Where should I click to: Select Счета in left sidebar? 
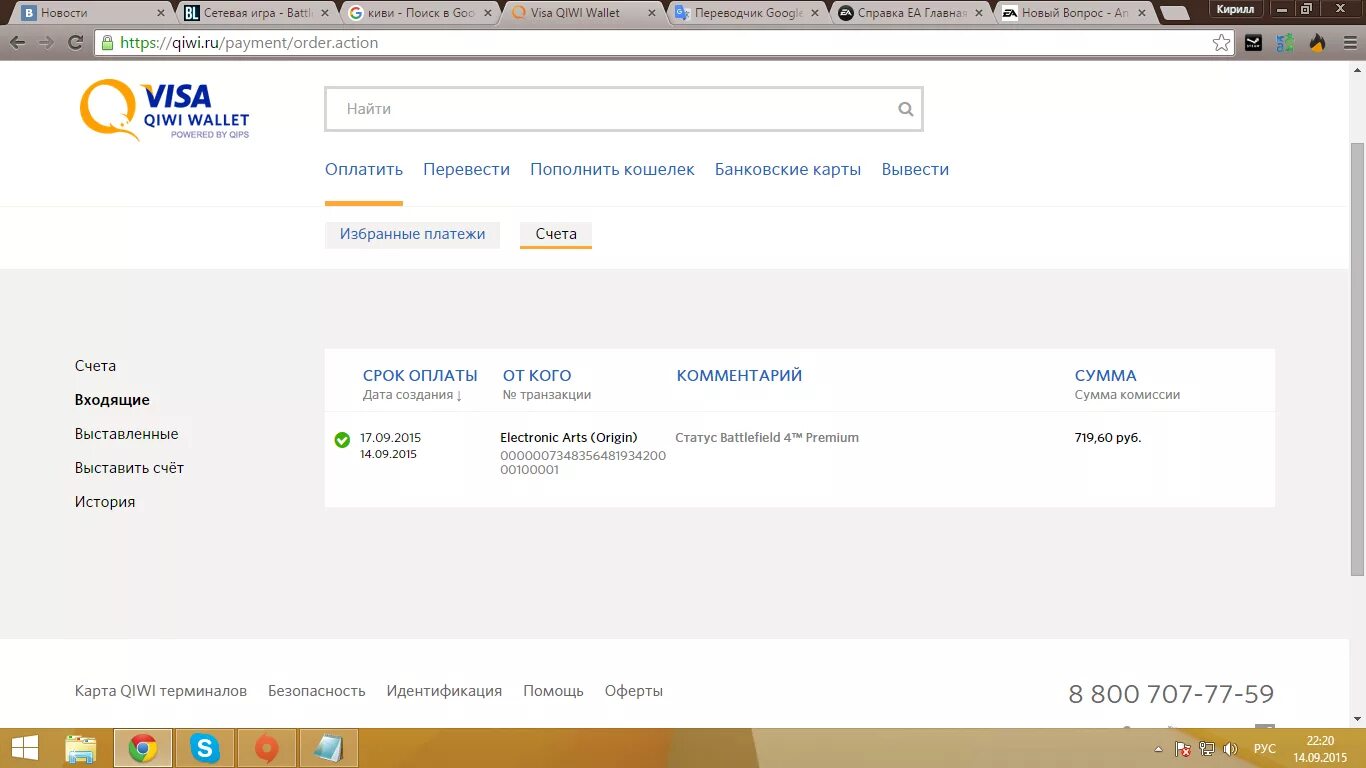95,366
